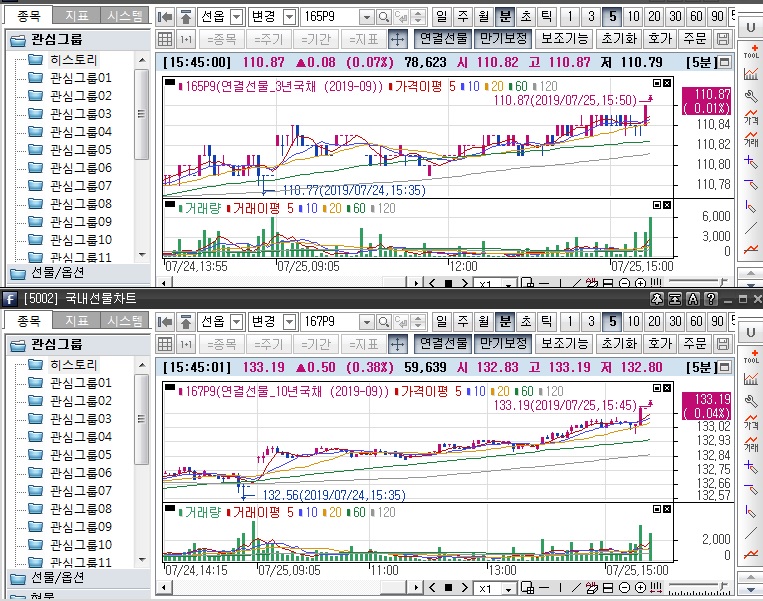Click the grid layout icon in top chart toolbar
The width and height of the screenshot is (763, 601).
click(x=166, y=39)
